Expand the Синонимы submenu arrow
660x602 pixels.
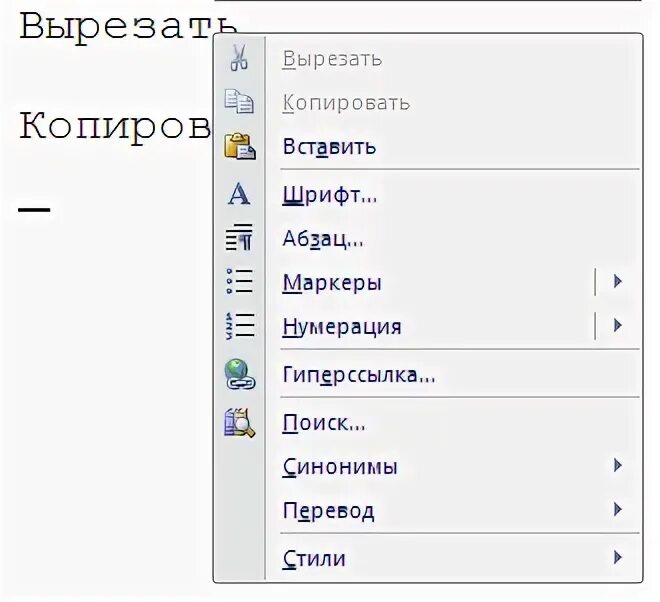[618, 465]
